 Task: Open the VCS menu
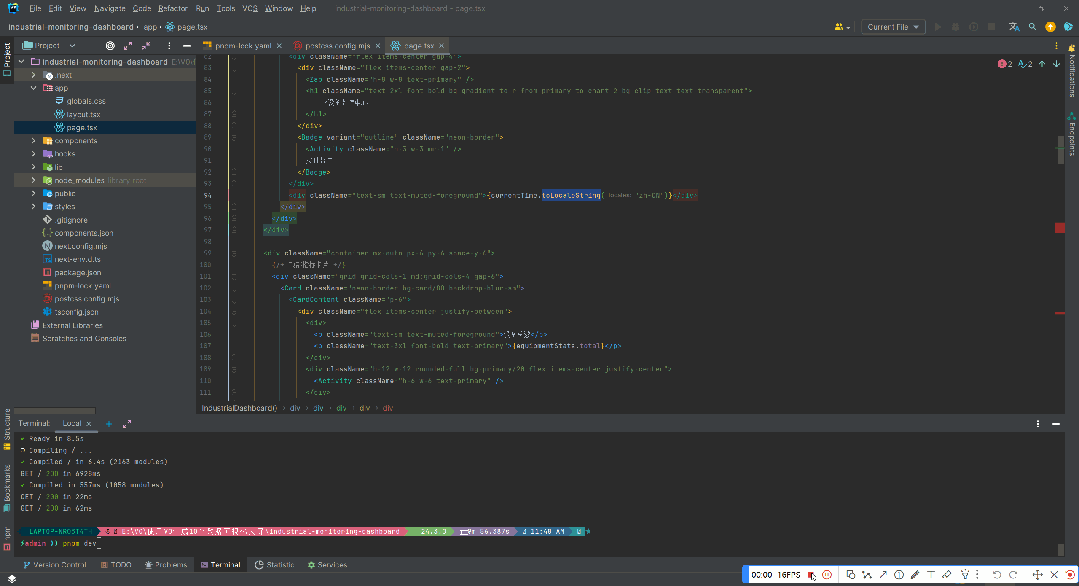(250, 8)
